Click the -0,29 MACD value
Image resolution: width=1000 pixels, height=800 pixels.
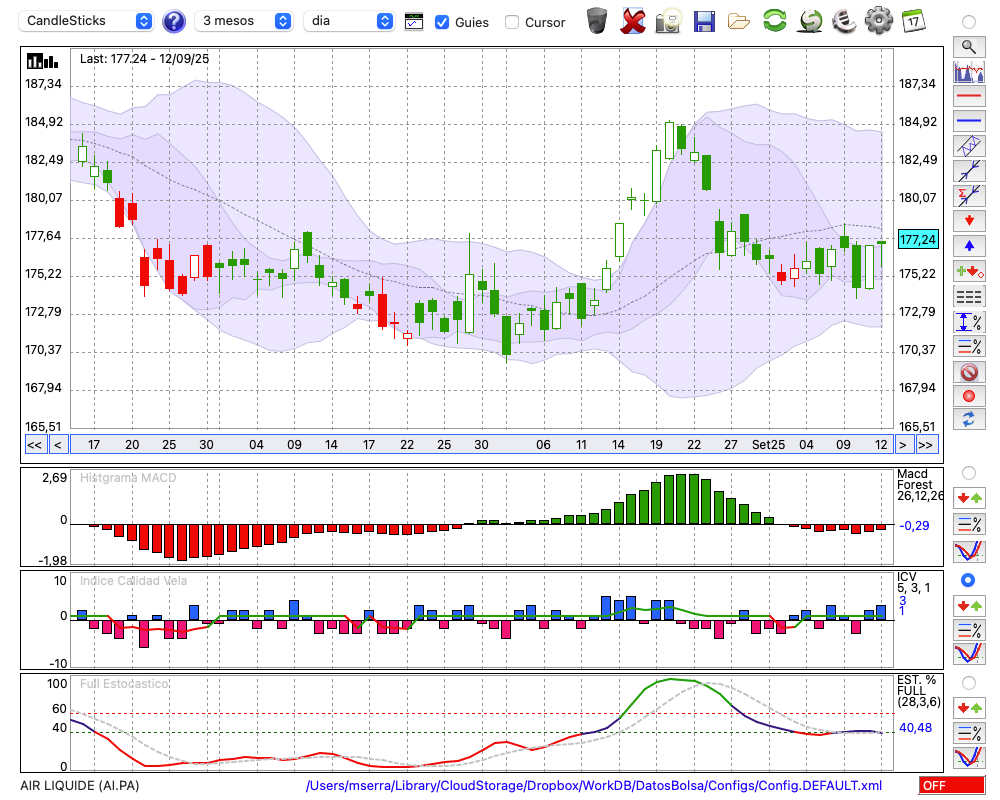tap(914, 526)
